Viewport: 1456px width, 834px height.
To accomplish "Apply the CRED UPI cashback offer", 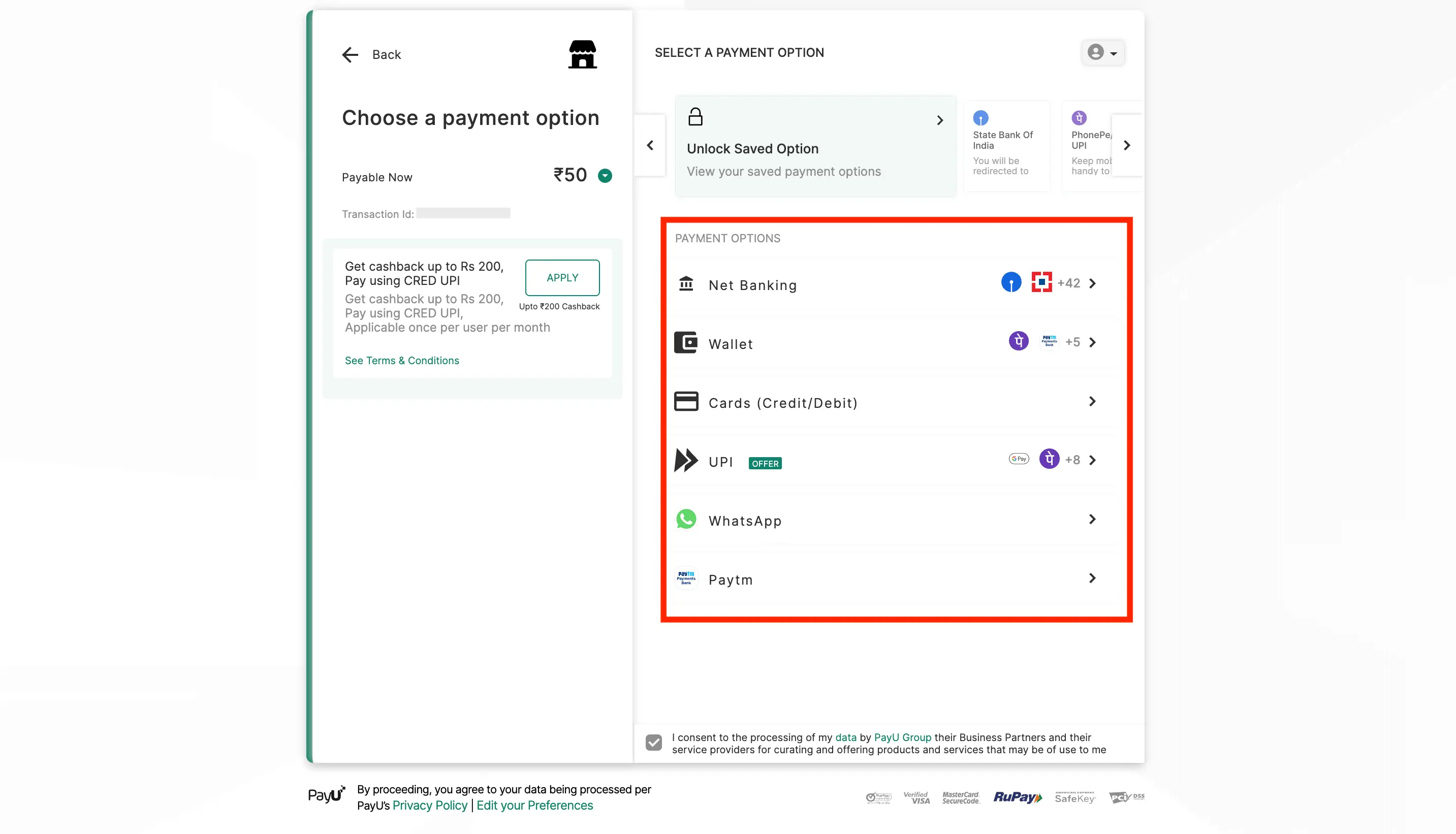I will click(x=562, y=277).
